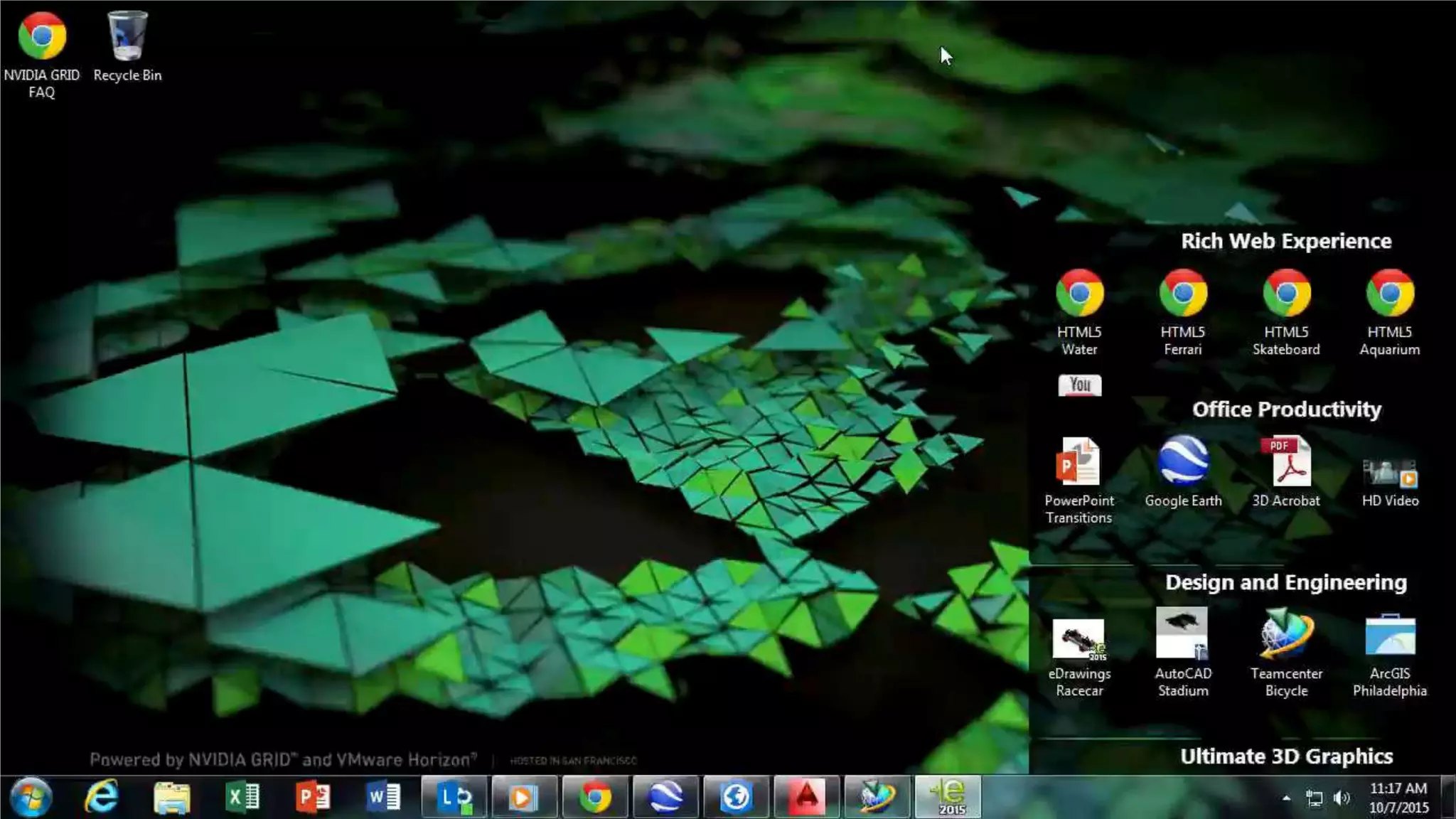Viewport: 1456px width, 819px height.
Task: Show hidden system tray icons
Action: point(1286,798)
